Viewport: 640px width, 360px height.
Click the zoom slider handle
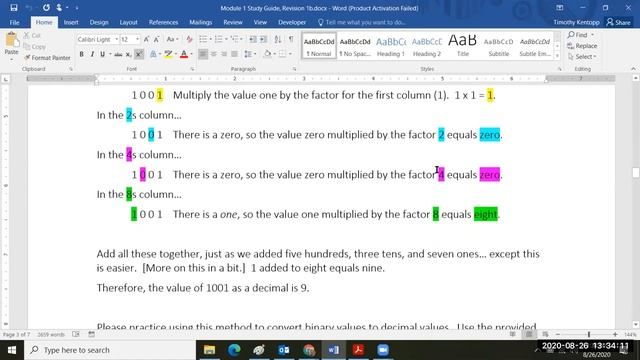pos(589,334)
